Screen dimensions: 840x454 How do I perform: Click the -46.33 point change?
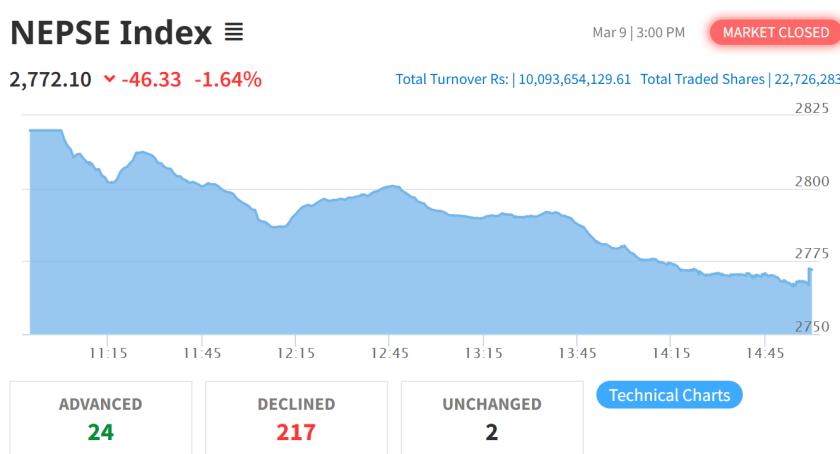[x=151, y=79]
